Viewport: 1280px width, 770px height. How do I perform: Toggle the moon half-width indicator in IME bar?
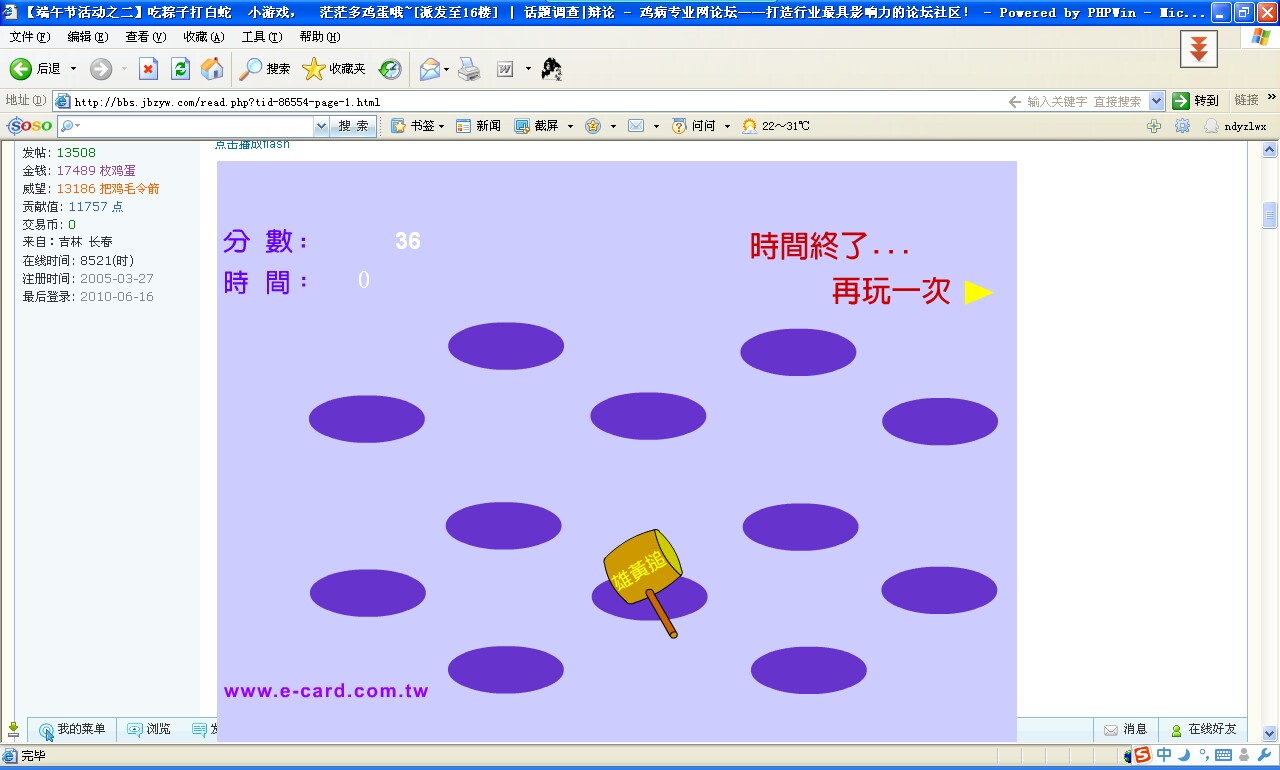point(1184,755)
